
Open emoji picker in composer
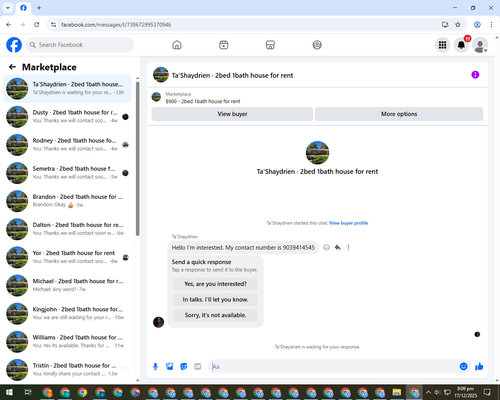click(463, 367)
